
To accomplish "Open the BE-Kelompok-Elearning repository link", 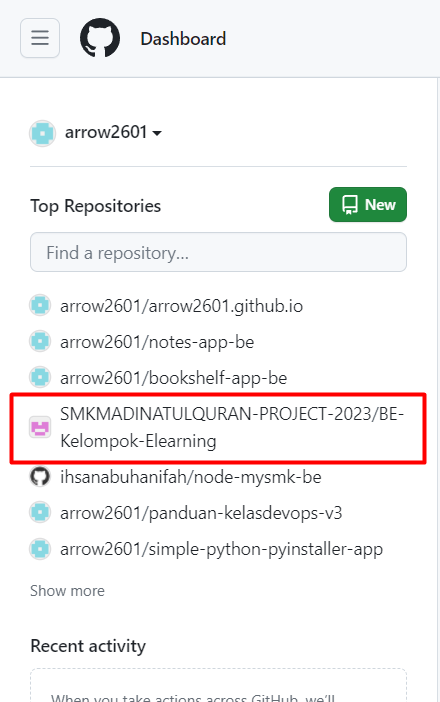I will tap(232, 428).
